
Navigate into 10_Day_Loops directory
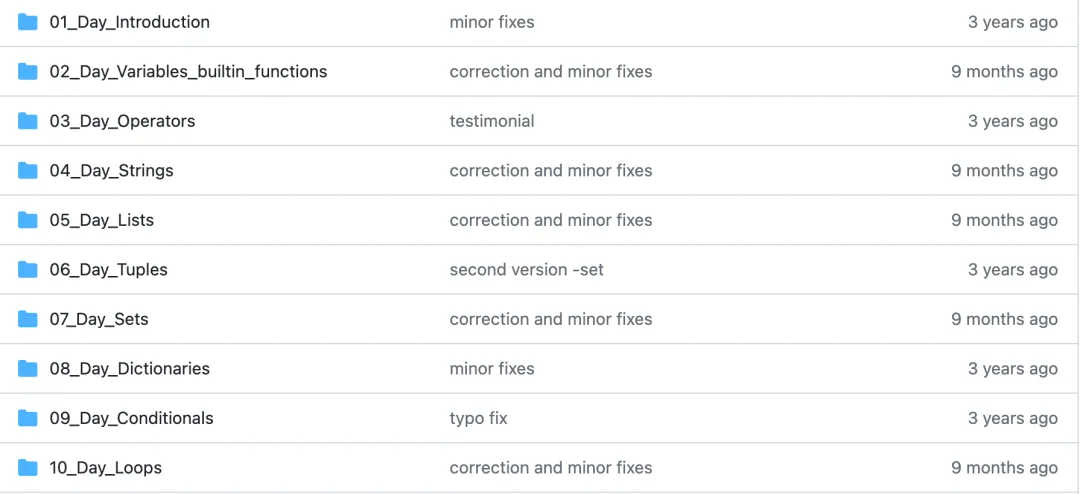[x=105, y=468]
